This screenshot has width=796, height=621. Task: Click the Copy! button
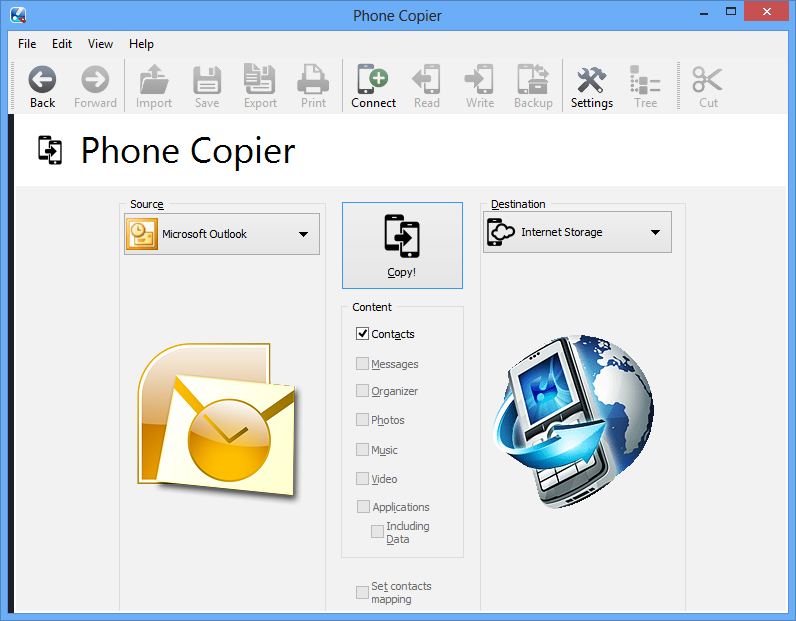[402, 245]
